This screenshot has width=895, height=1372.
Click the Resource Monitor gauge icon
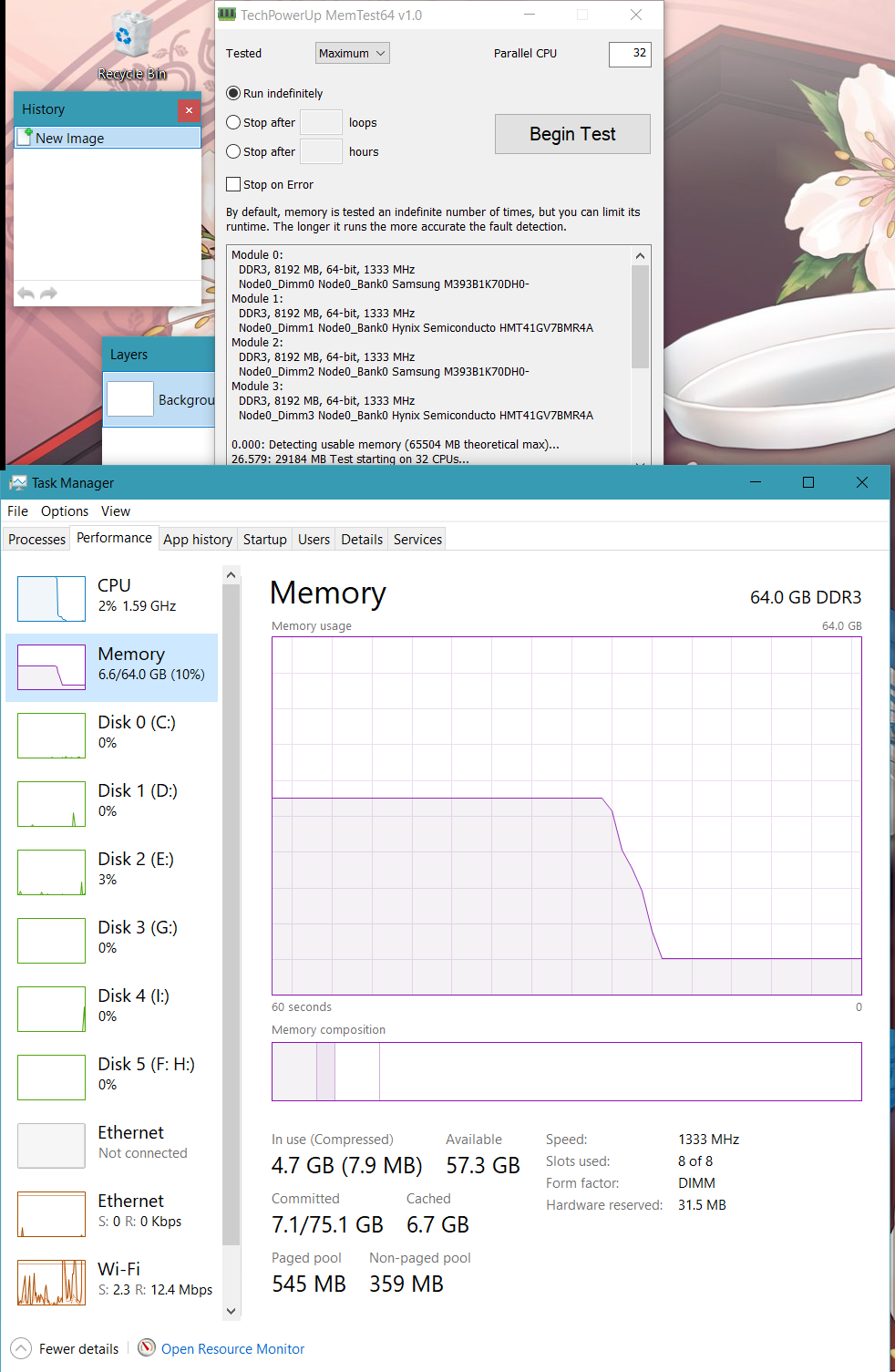(147, 1347)
